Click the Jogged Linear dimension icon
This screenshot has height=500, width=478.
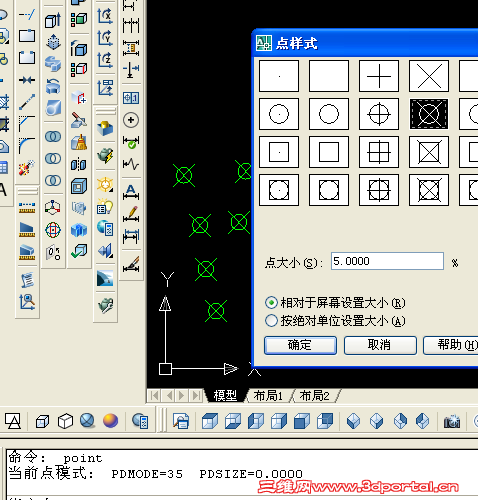[x=131, y=164]
